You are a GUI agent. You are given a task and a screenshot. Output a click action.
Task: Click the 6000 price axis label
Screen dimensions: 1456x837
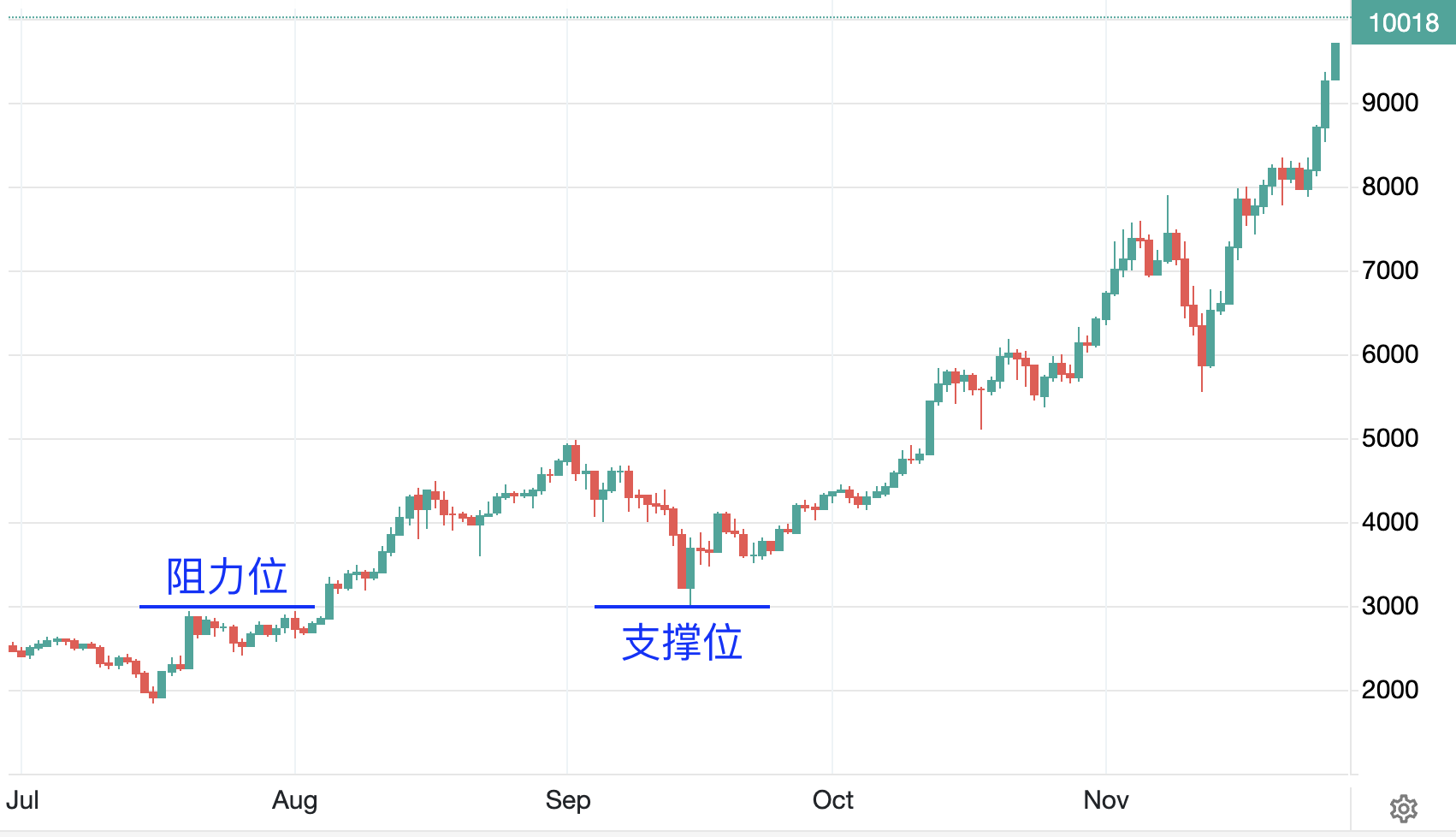1390,354
